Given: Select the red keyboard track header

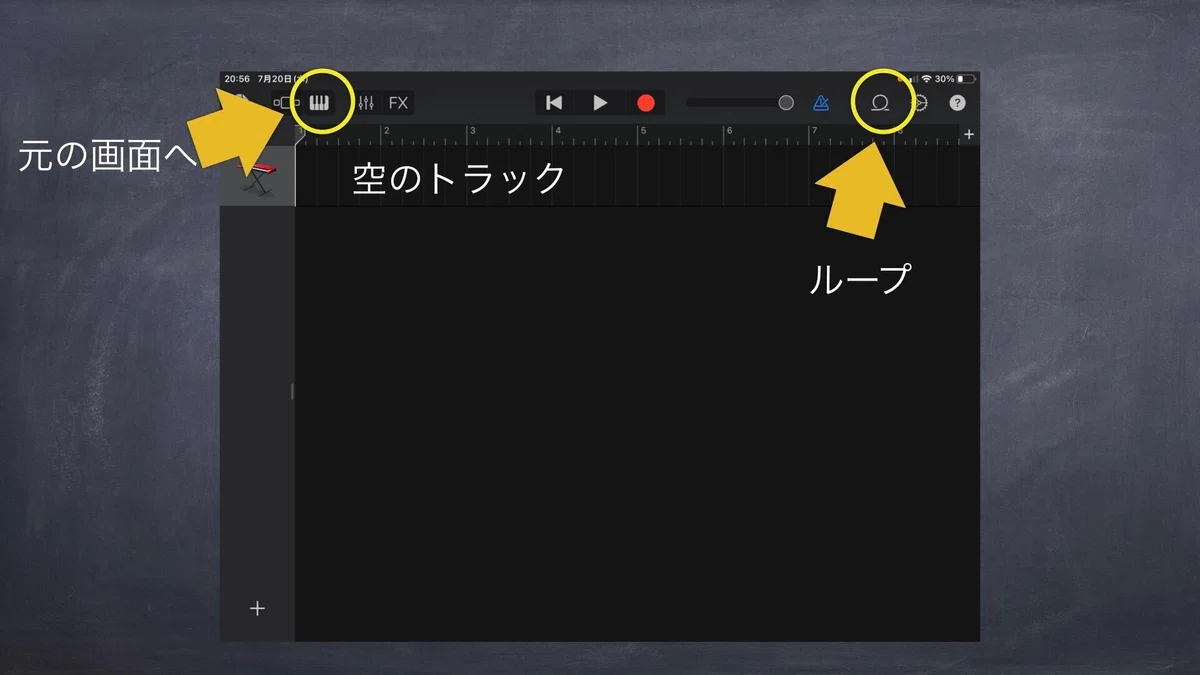Looking at the screenshot, I should [258, 177].
